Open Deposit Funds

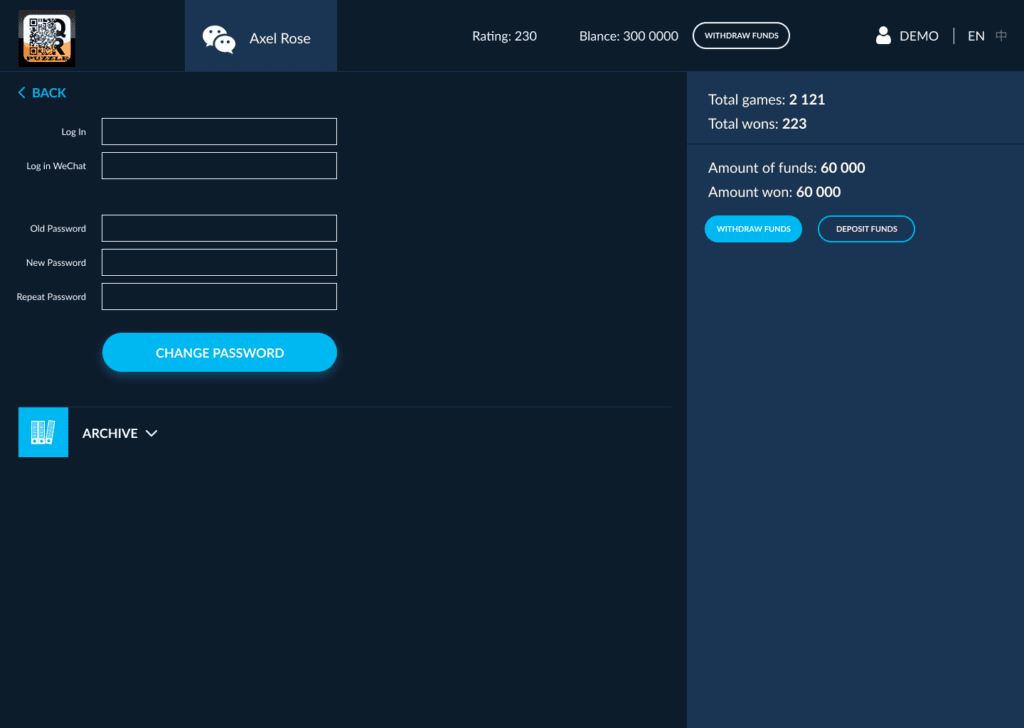[866, 229]
